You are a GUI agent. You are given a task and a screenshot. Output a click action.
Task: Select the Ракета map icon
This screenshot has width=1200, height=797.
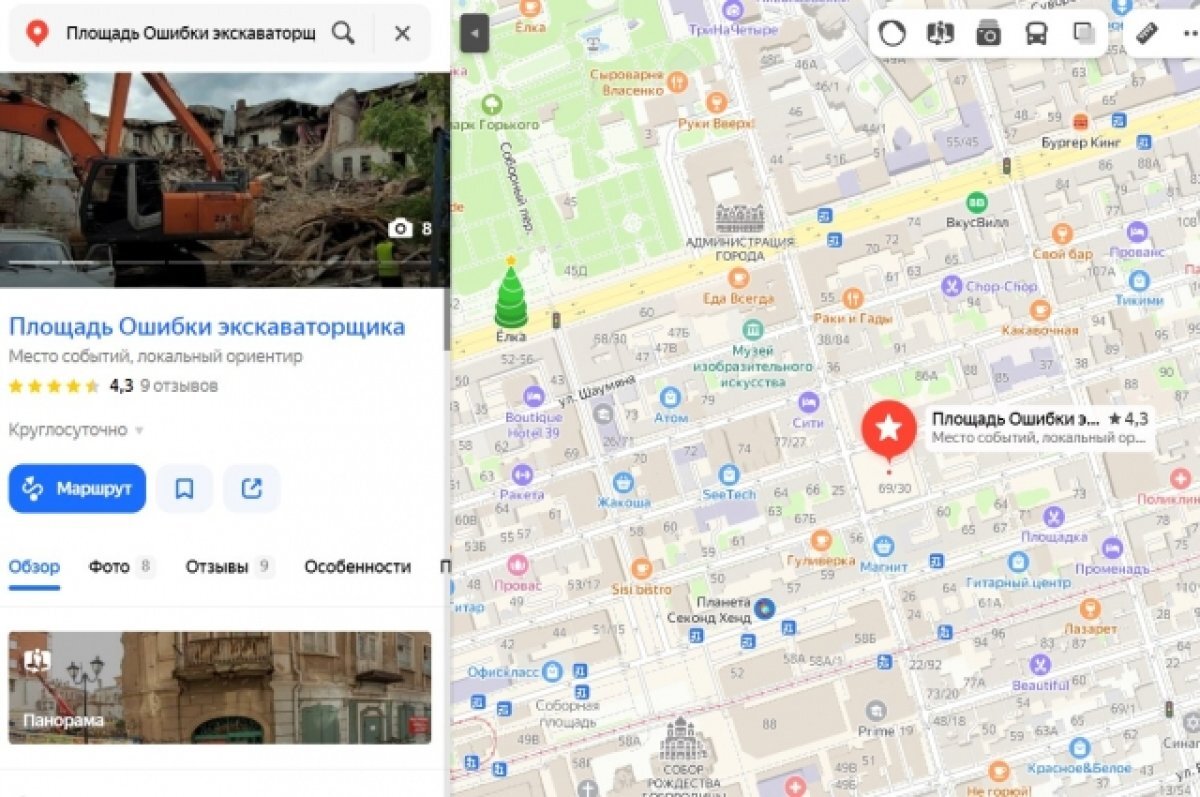pyautogui.click(x=521, y=474)
